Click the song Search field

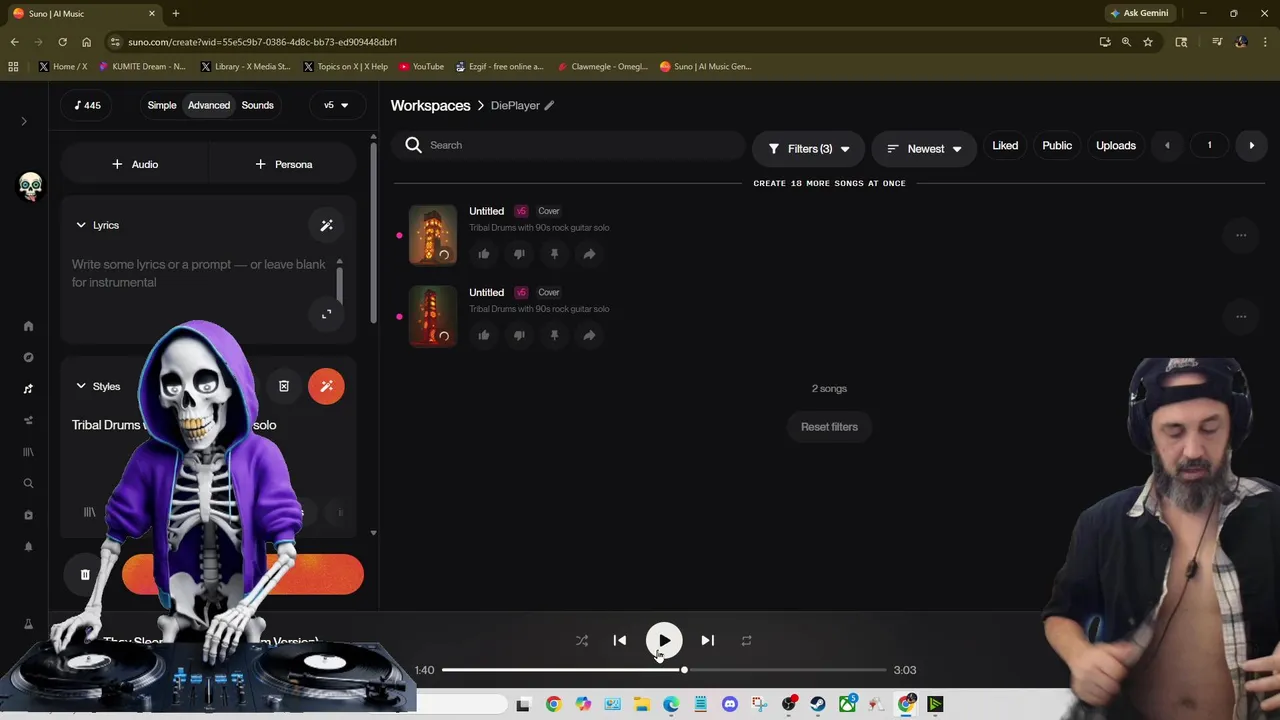tap(569, 146)
